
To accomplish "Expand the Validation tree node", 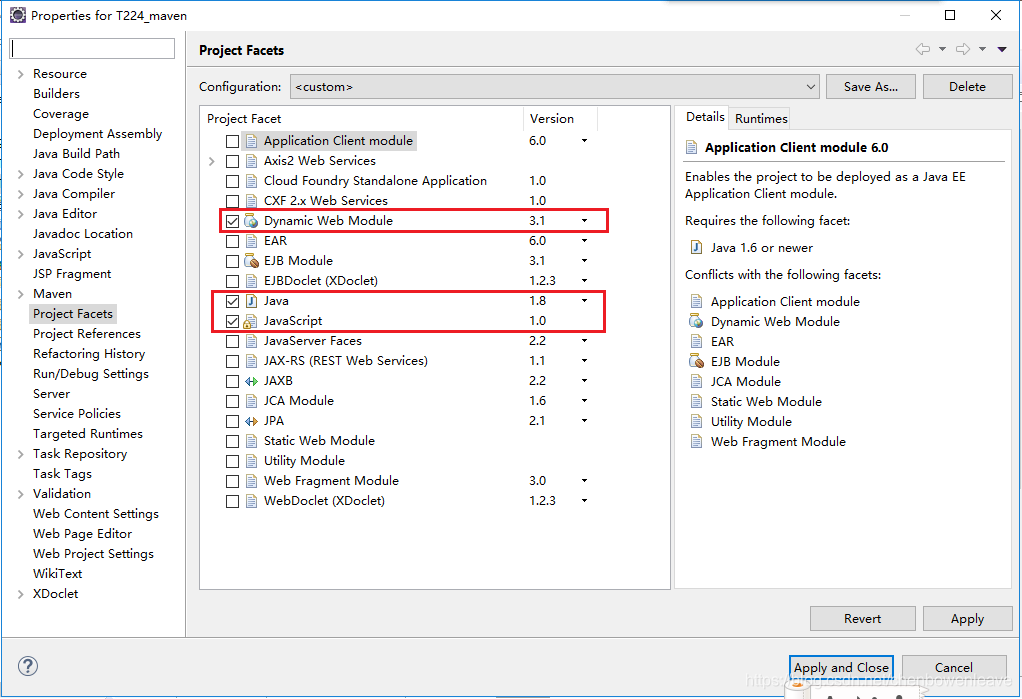I will pyautogui.click(x=20, y=494).
